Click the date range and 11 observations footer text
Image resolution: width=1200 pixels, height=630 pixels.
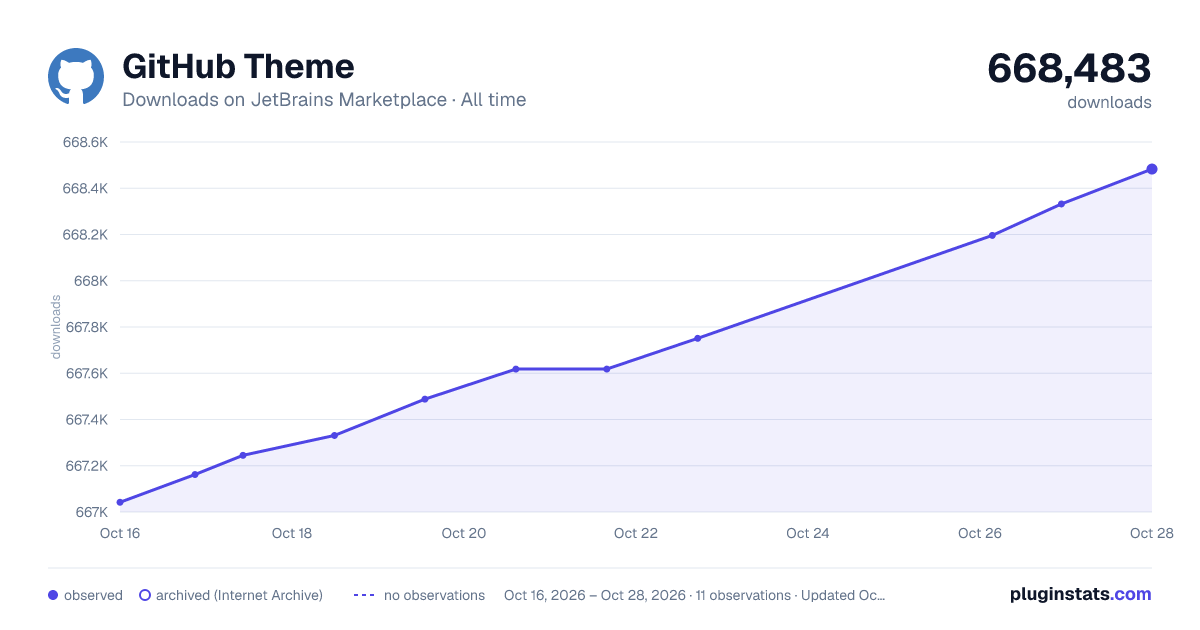[x=695, y=595]
